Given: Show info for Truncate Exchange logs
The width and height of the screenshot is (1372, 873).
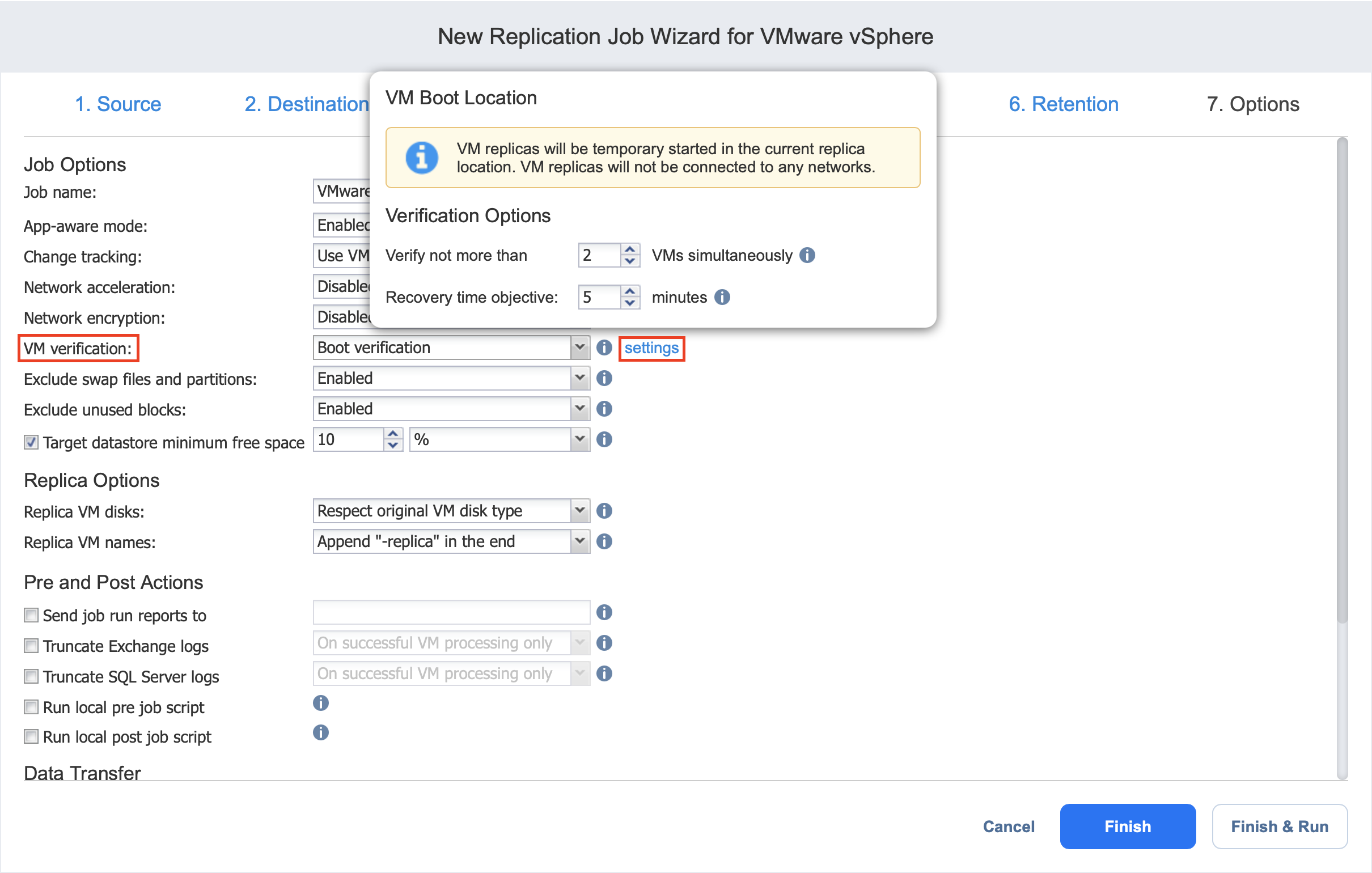Looking at the screenshot, I should pos(604,643).
